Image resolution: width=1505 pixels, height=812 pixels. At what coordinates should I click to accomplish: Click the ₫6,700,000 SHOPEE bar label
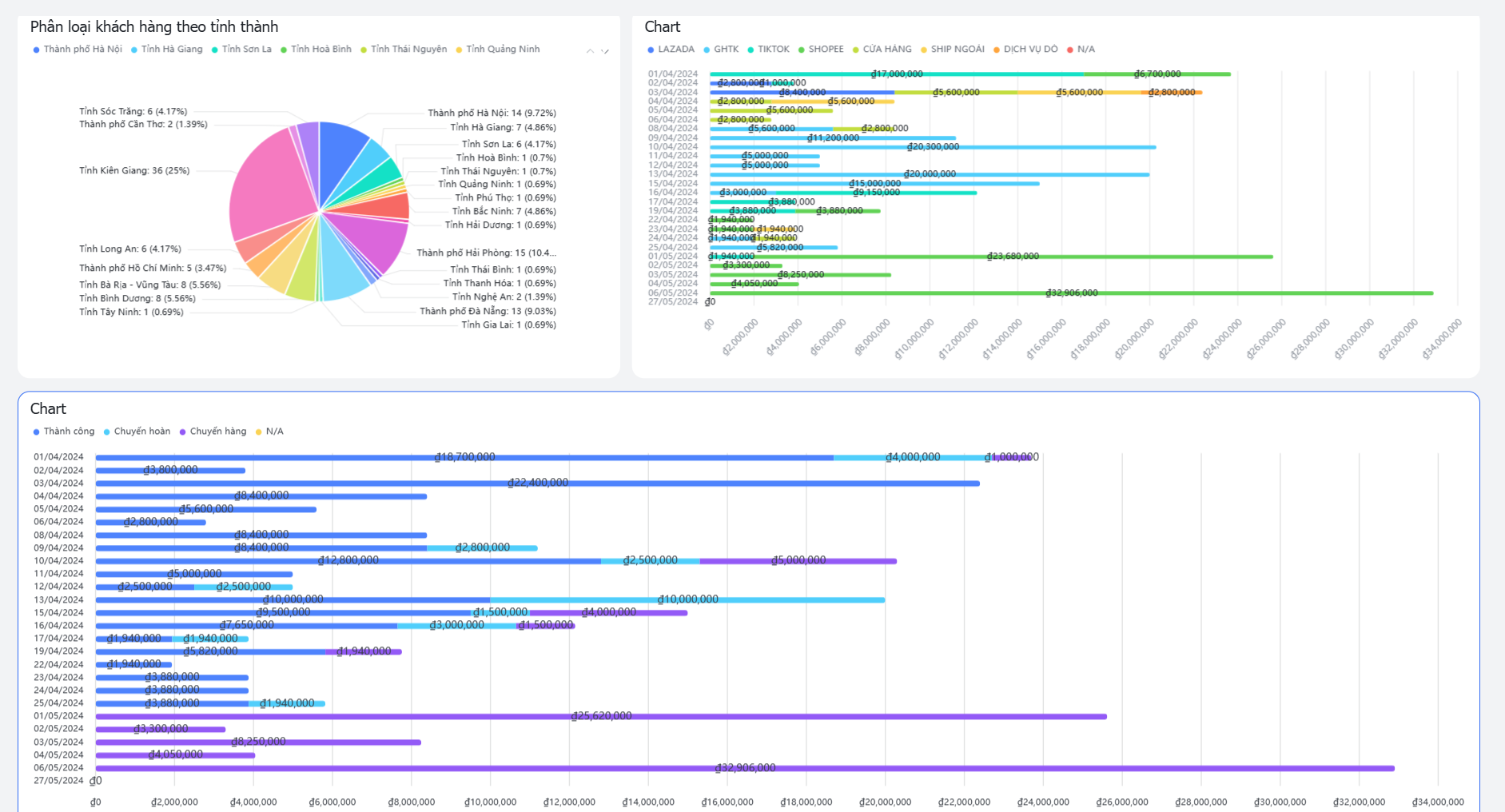(x=1157, y=74)
